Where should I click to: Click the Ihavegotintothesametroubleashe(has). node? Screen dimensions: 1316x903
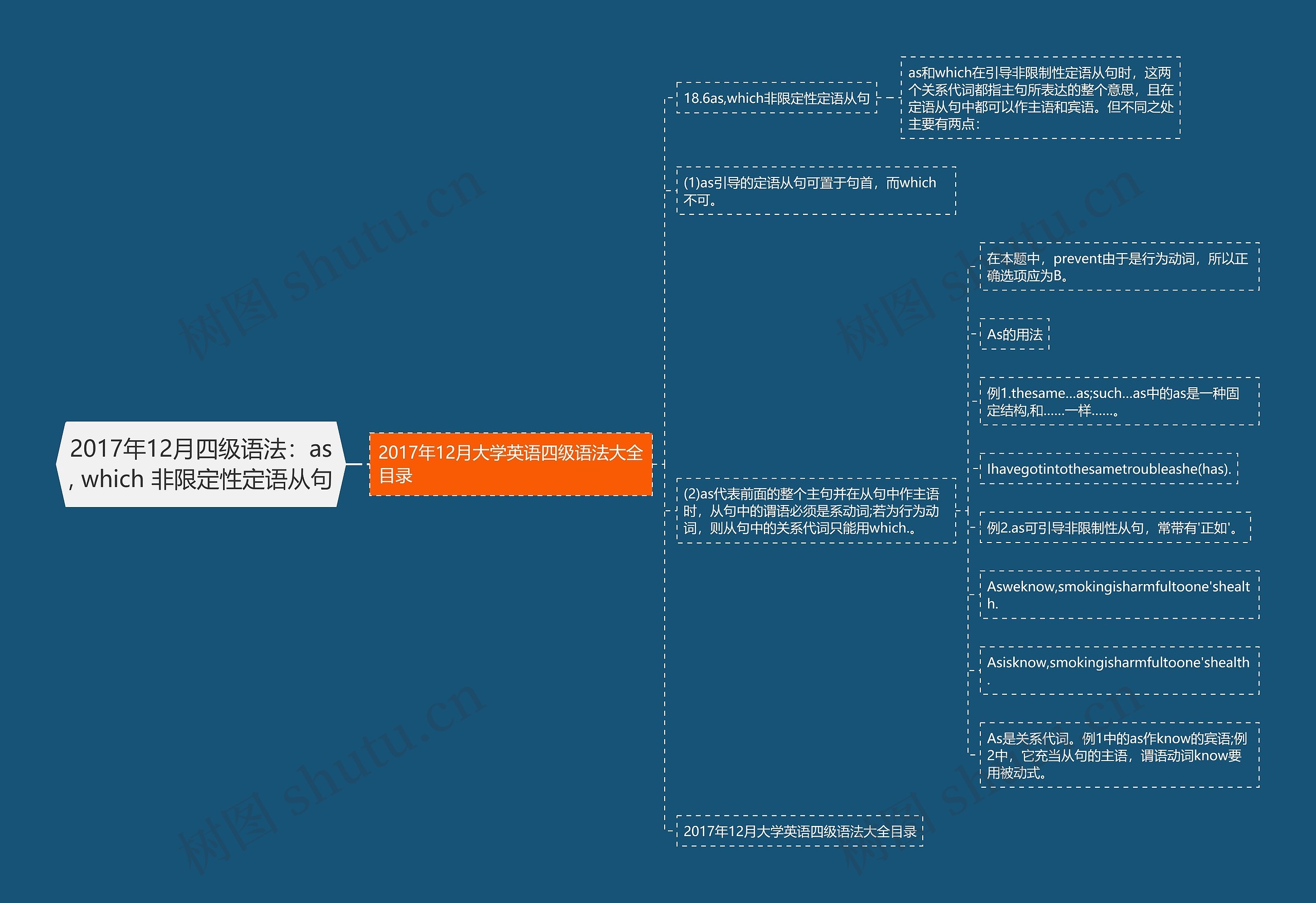coord(1108,469)
